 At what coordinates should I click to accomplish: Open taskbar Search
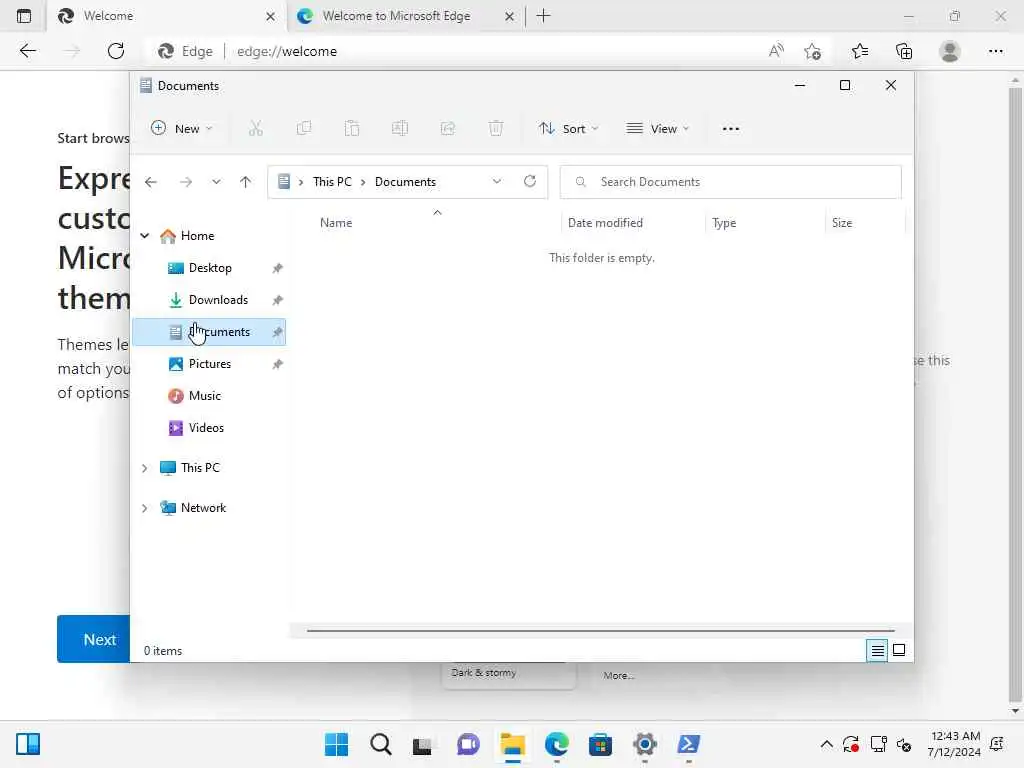(381, 744)
